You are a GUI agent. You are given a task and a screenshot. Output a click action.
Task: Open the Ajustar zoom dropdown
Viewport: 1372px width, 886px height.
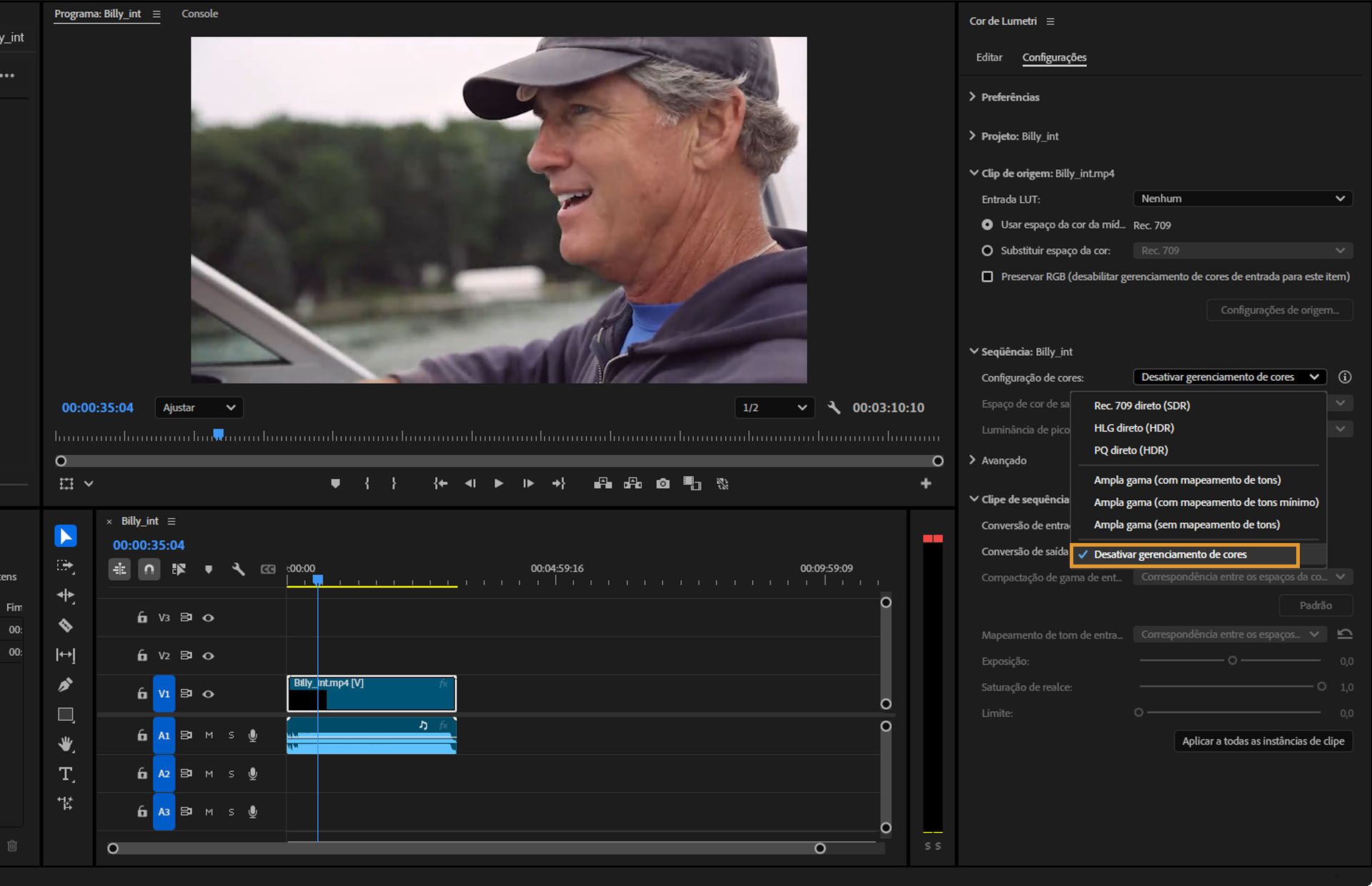click(199, 407)
